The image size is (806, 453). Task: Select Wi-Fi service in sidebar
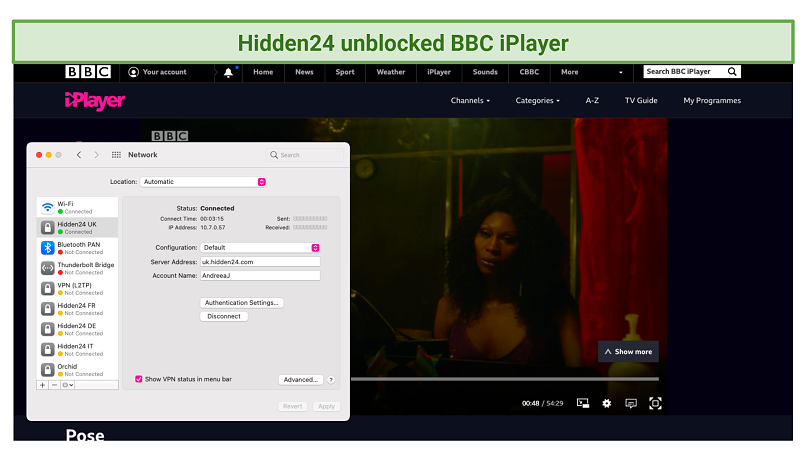click(77, 207)
